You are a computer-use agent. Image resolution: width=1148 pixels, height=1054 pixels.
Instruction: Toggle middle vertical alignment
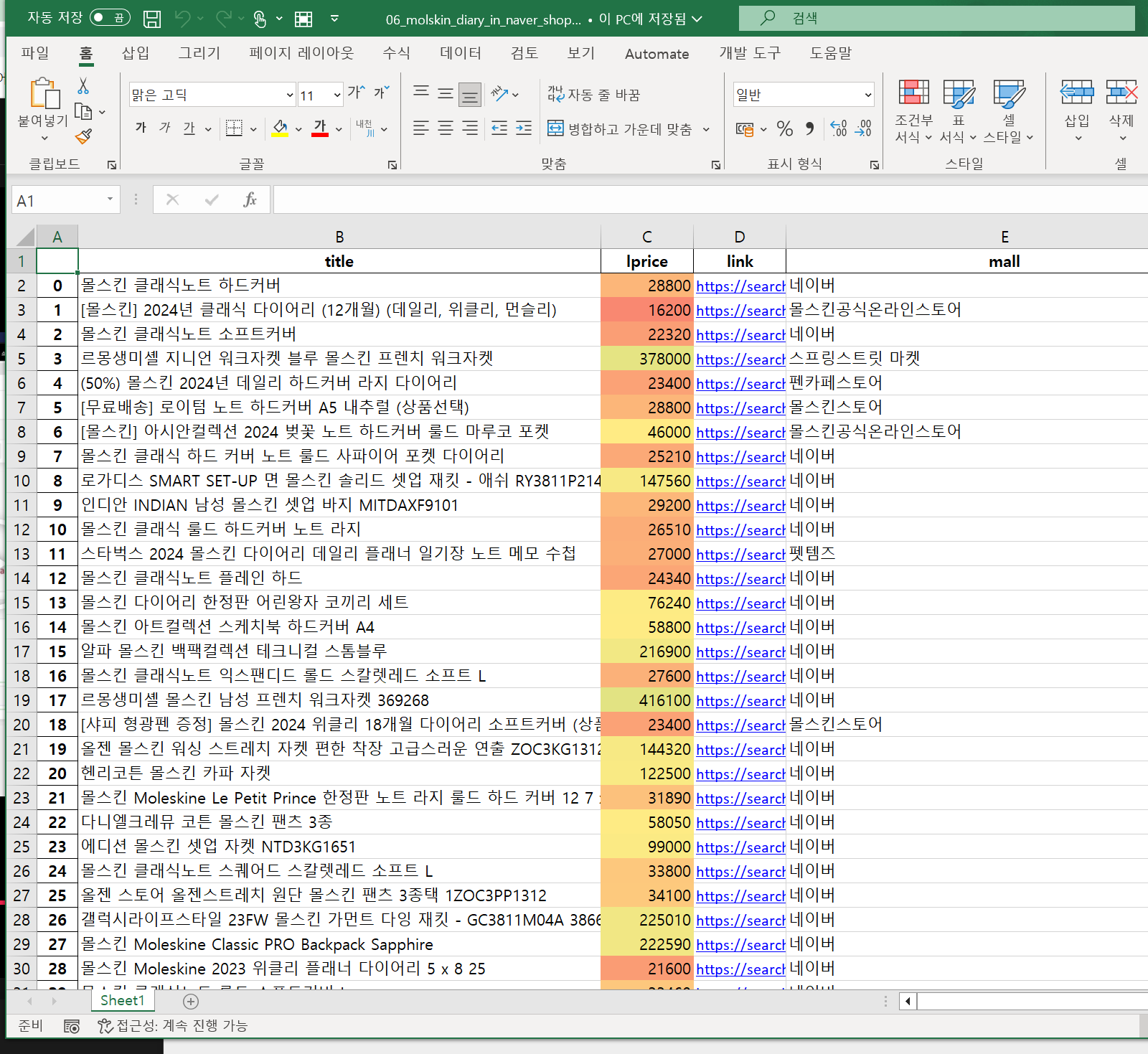[x=446, y=93]
